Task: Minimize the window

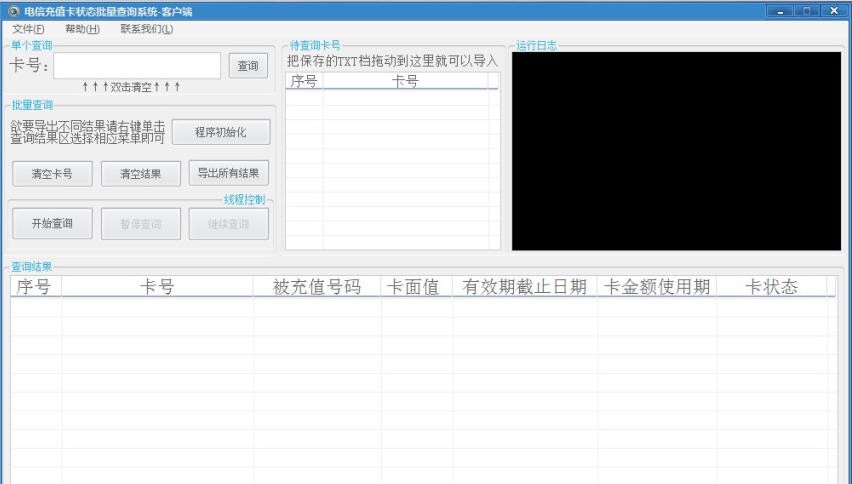Action: [780, 10]
